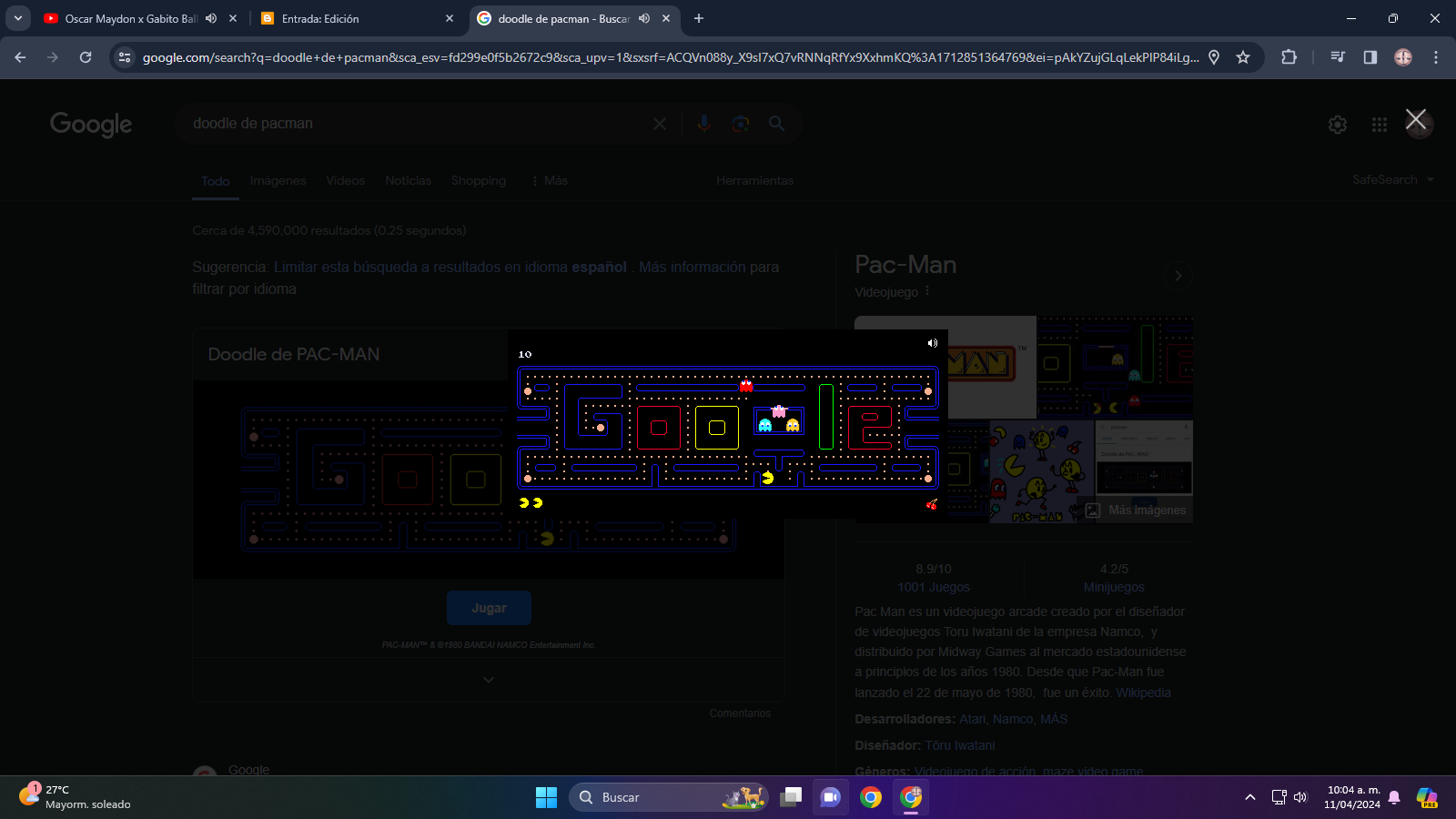Open the Wikipedia link
This screenshot has width=1456, height=819.
pos(1144,693)
